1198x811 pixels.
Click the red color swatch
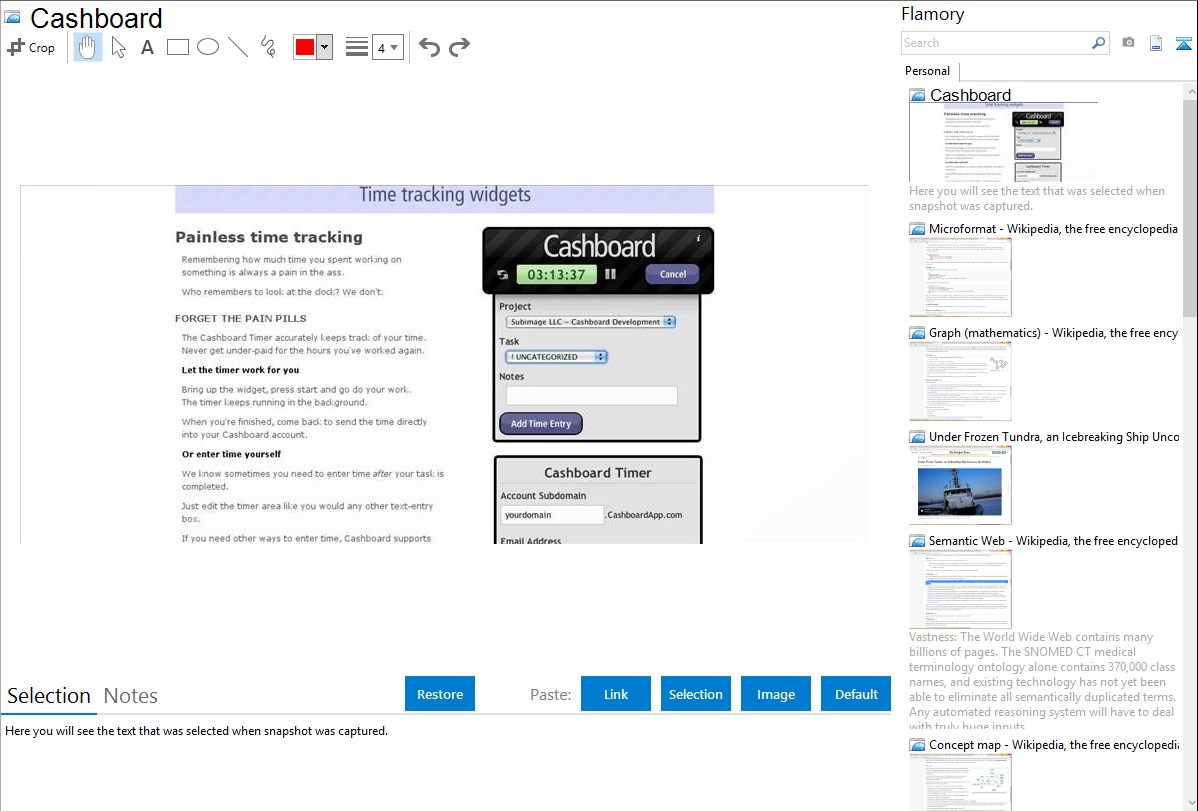[x=305, y=47]
